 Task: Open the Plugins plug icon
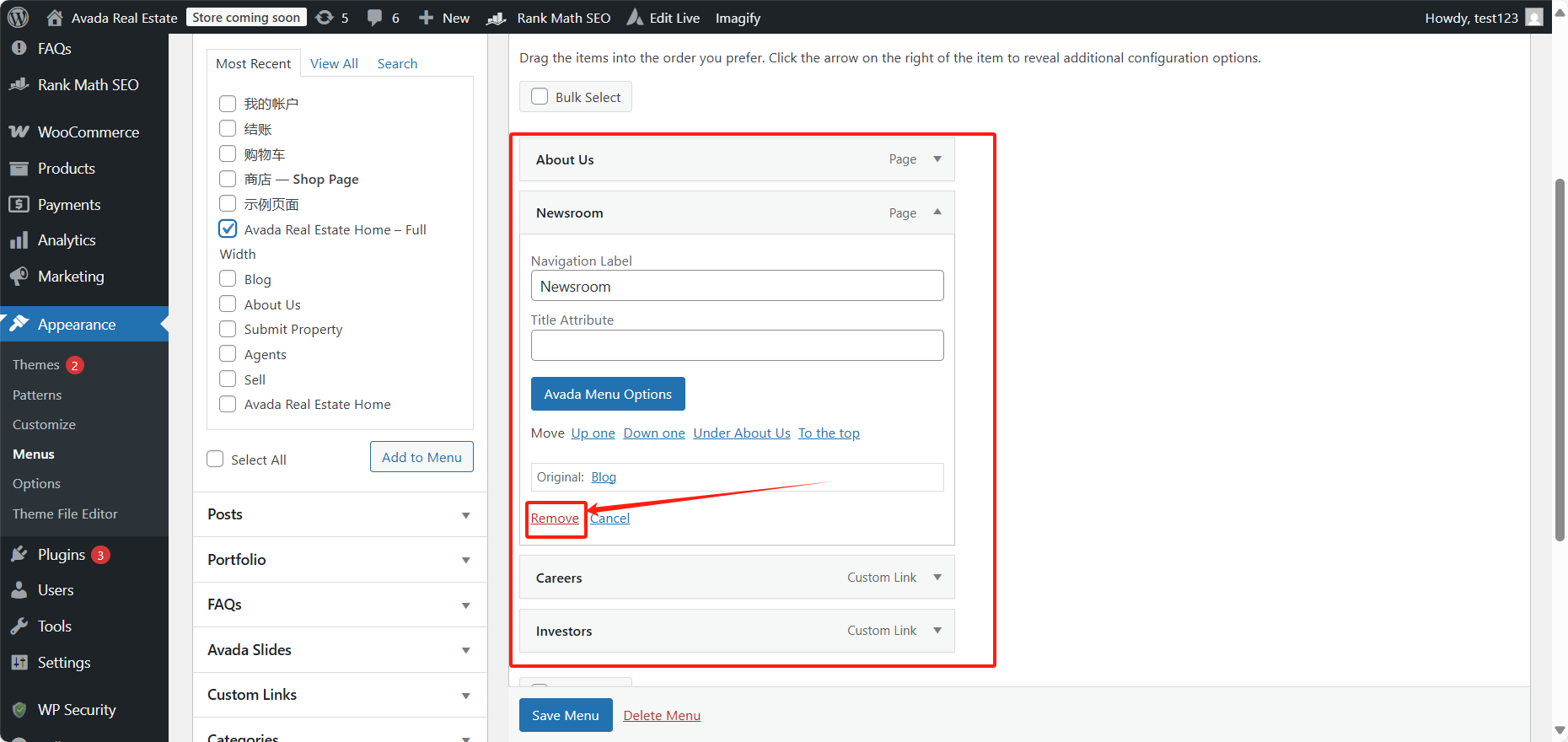point(19,555)
